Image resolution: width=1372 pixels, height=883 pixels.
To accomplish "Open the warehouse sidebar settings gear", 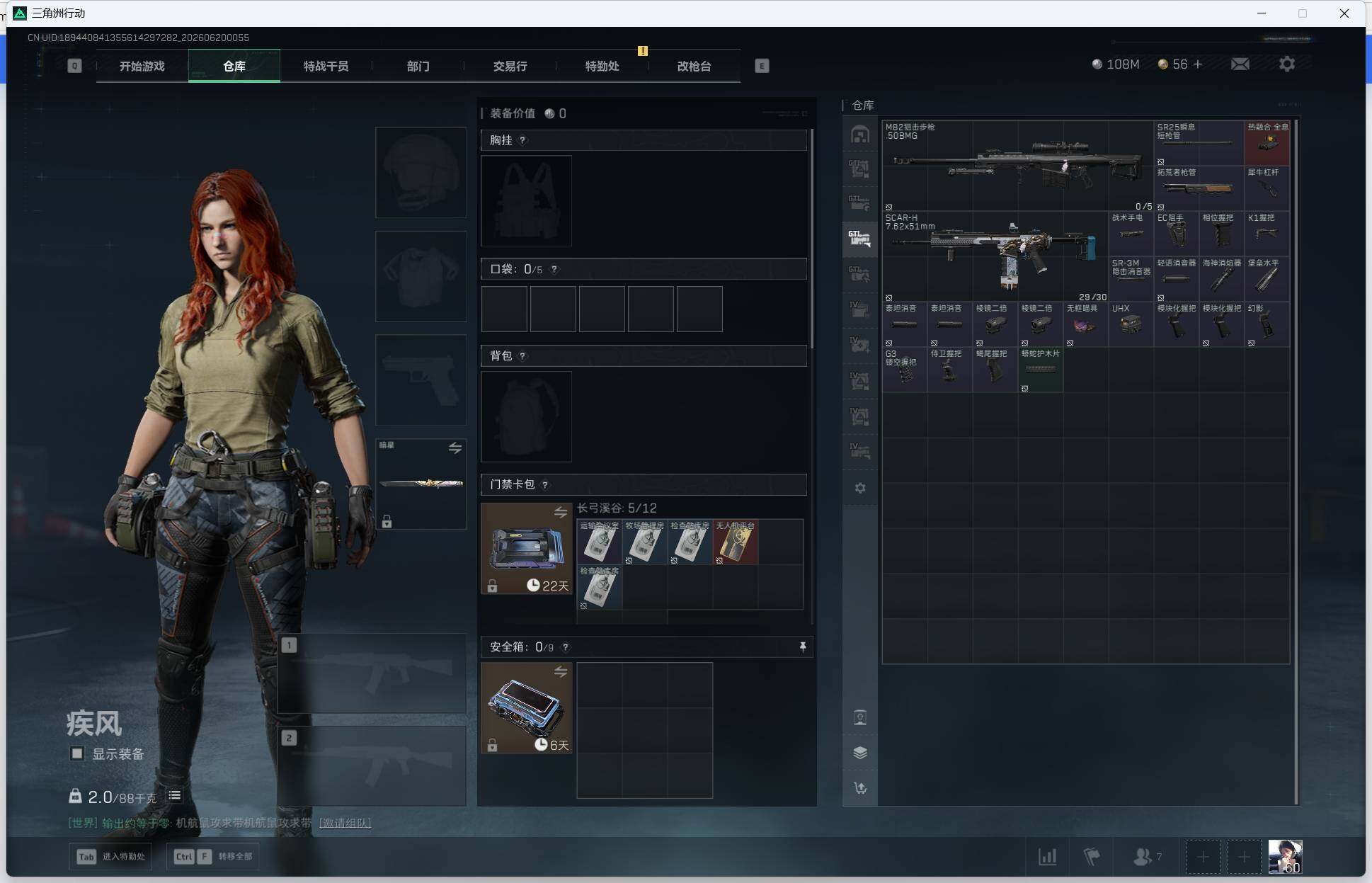I will (x=860, y=488).
